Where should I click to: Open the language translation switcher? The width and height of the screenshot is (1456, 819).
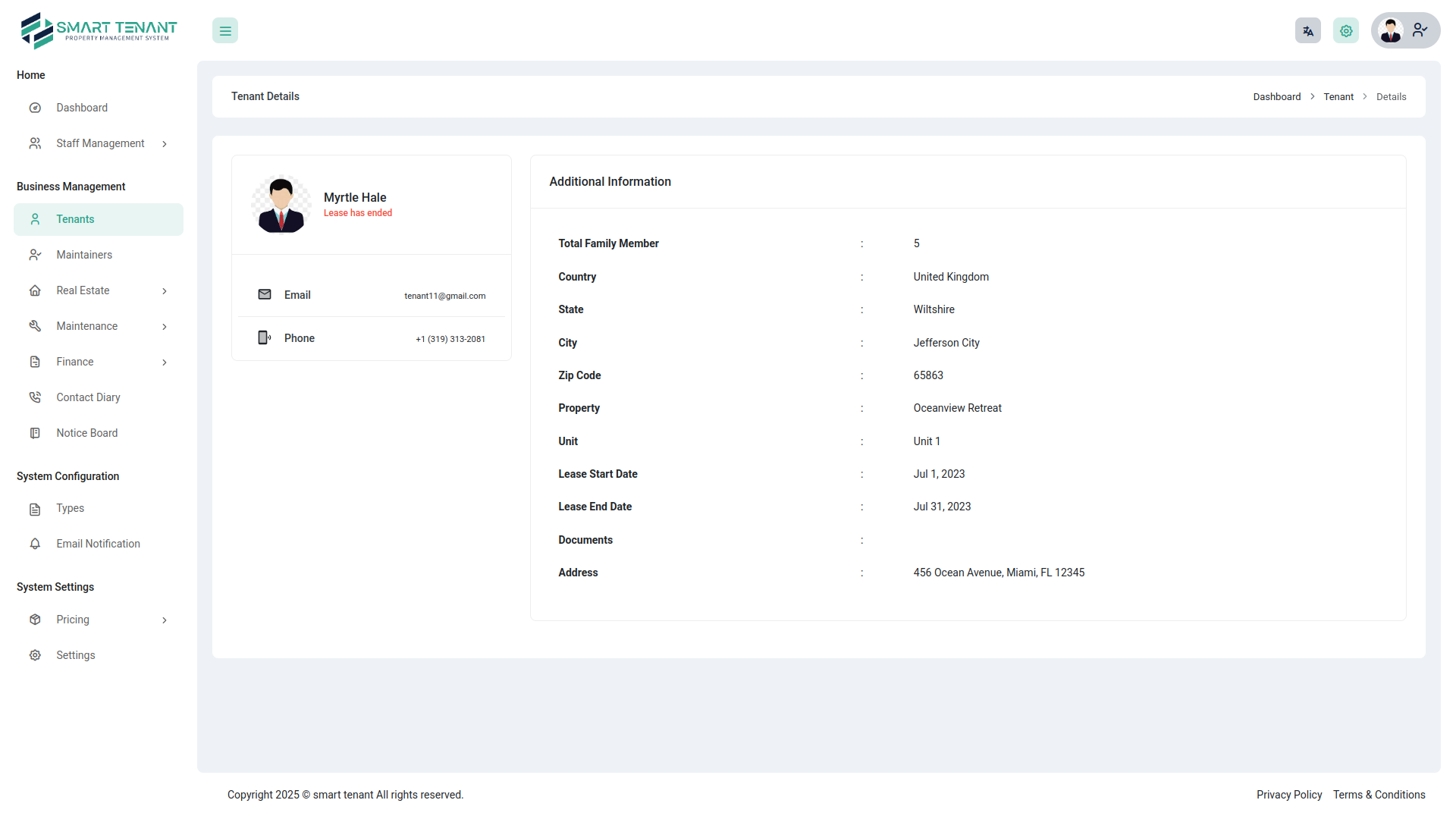[1307, 30]
